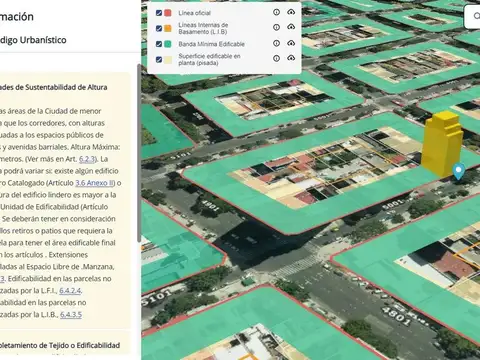The width and height of the screenshot is (480, 360).
Task: Uncheck the Líneas Internas de Basamento checkbox
Action: coord(159,28)
